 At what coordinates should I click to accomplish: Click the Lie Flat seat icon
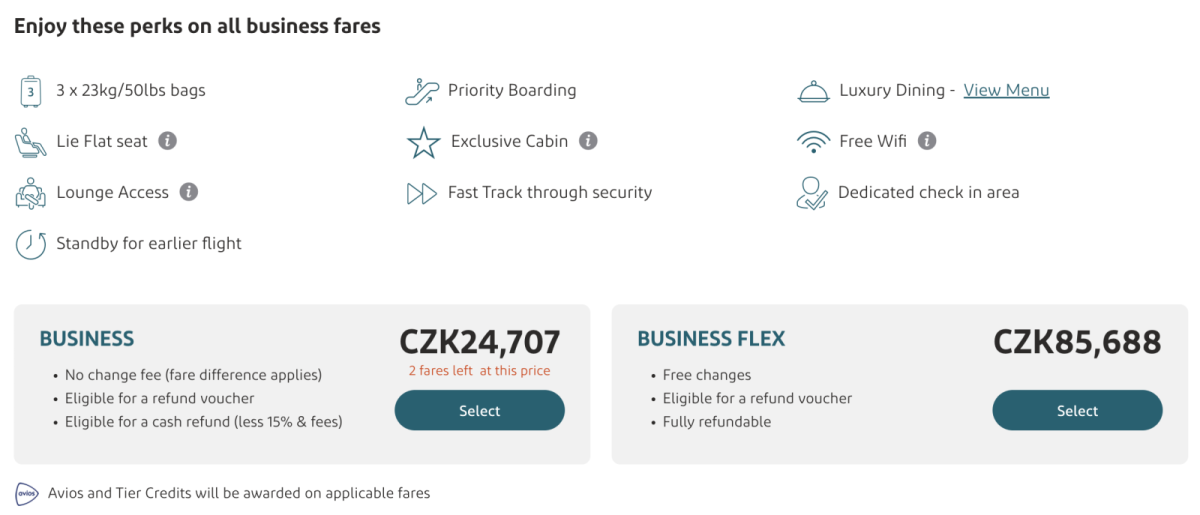[x=31, y=142]
